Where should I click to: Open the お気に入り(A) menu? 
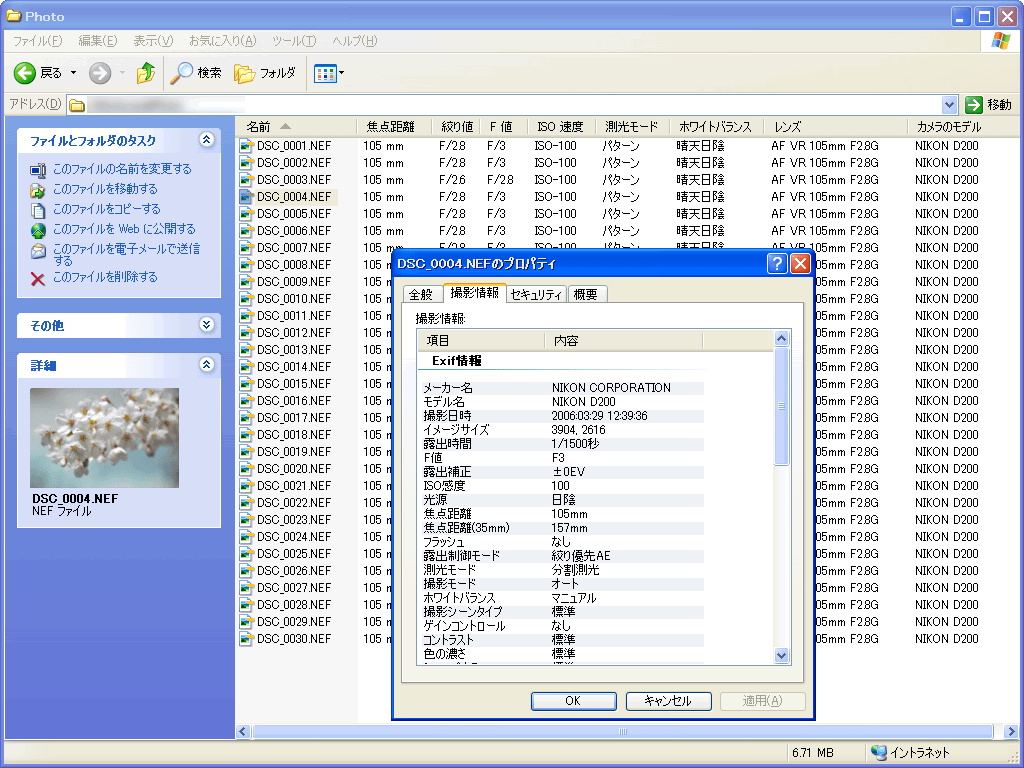click(222, 40)
